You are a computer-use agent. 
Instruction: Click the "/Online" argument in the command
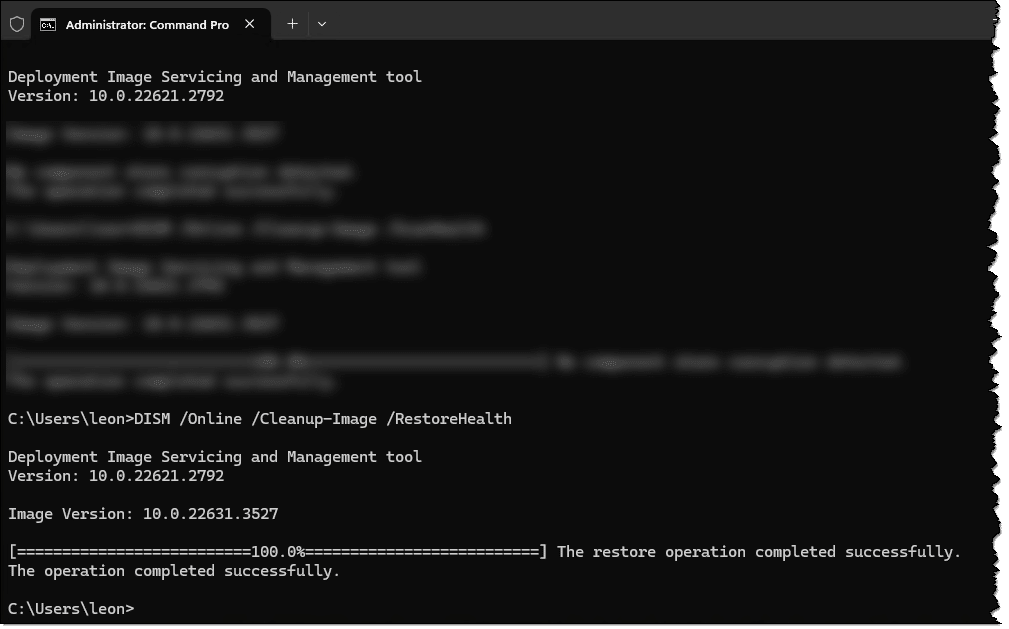point(211,419)
